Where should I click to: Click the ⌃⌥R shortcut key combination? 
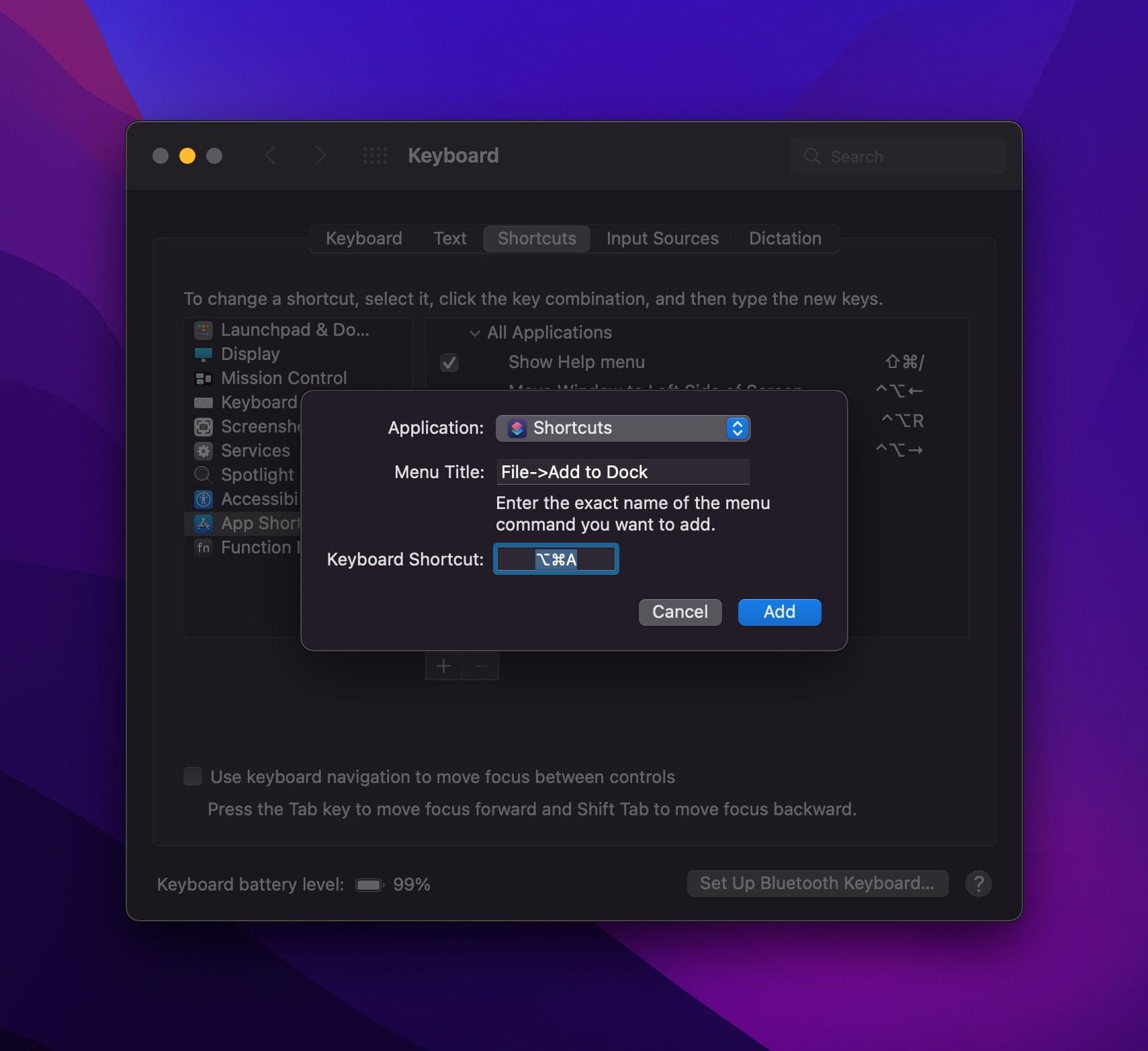(902, 420)
